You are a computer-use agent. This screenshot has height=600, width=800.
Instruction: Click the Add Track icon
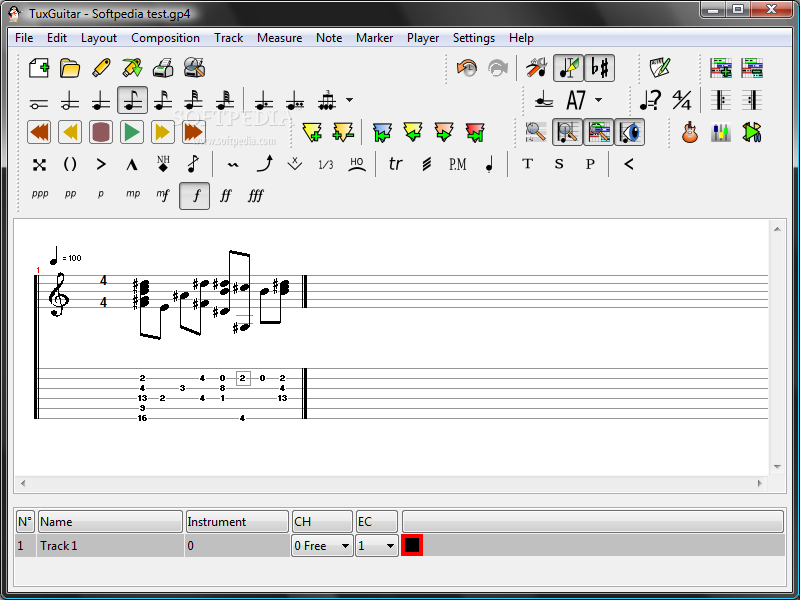(x=721, y=68)
